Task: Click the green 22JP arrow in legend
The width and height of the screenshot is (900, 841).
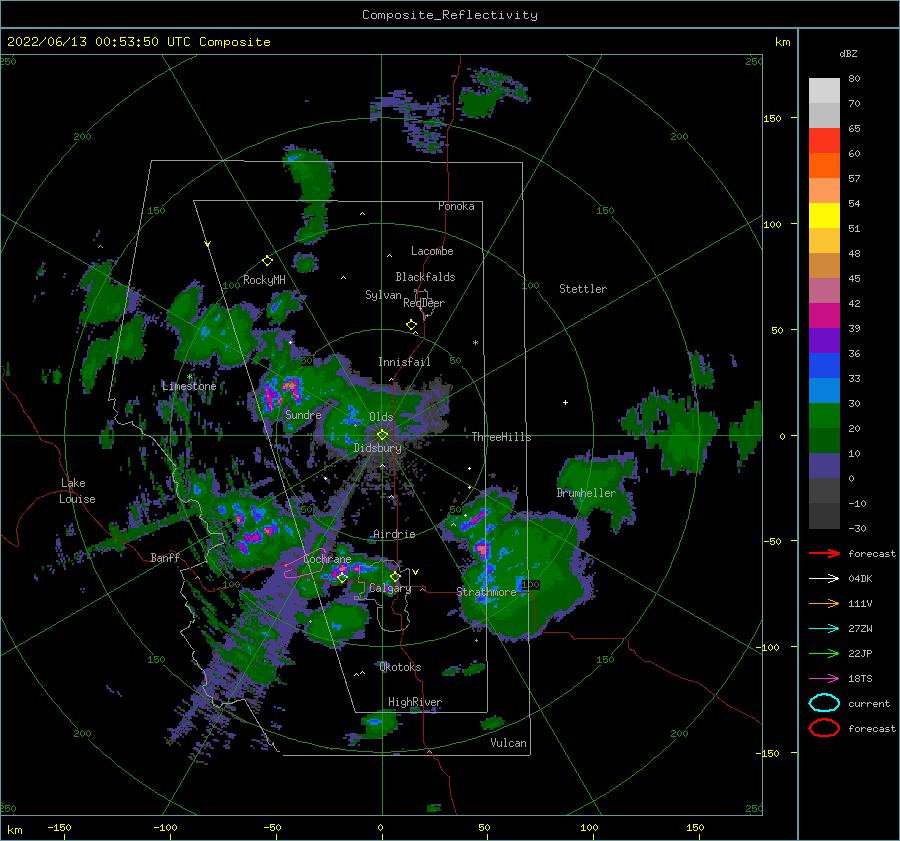Action: tap(824, 653)
